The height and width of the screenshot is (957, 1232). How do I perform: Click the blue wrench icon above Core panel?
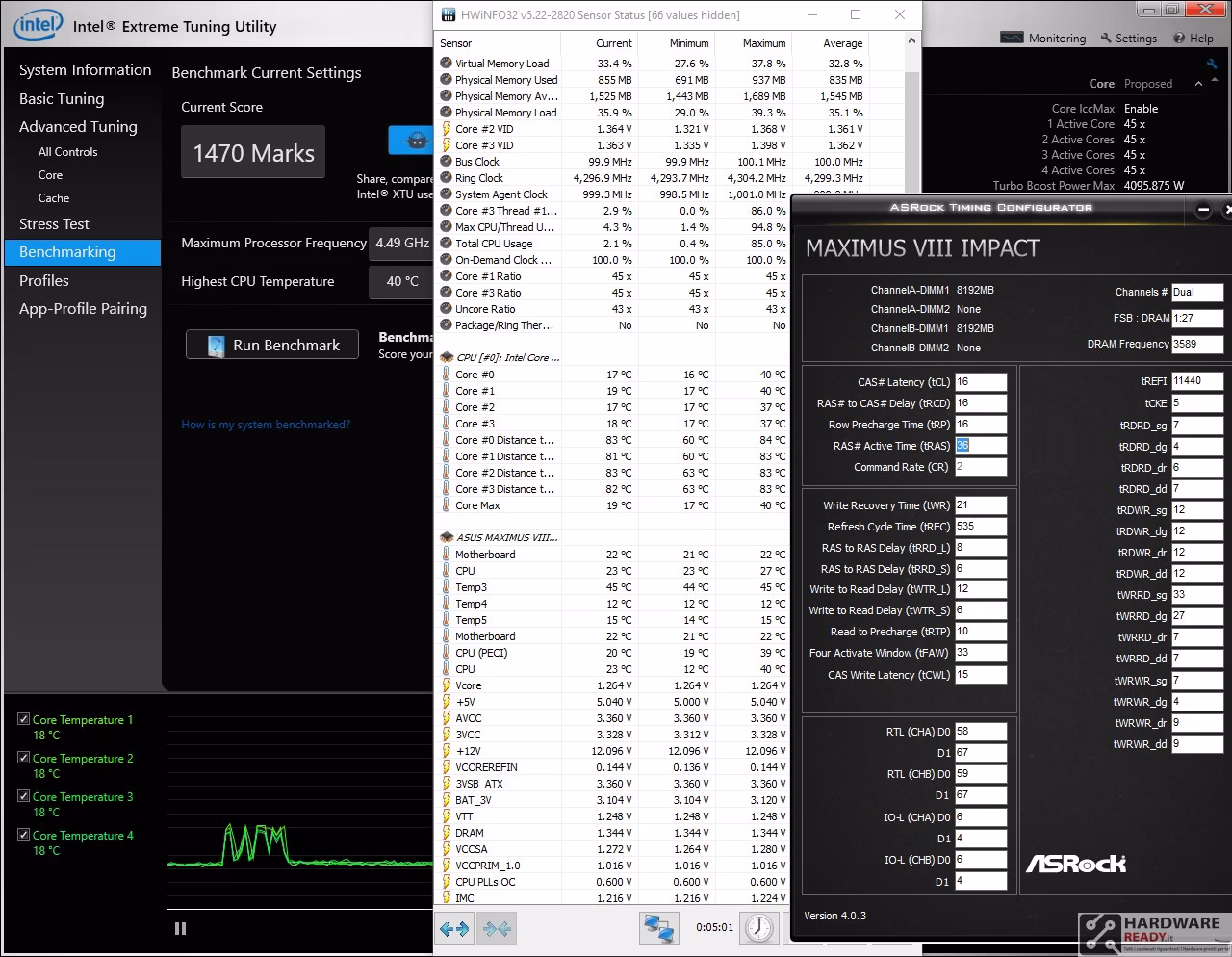coord(1211,64)
